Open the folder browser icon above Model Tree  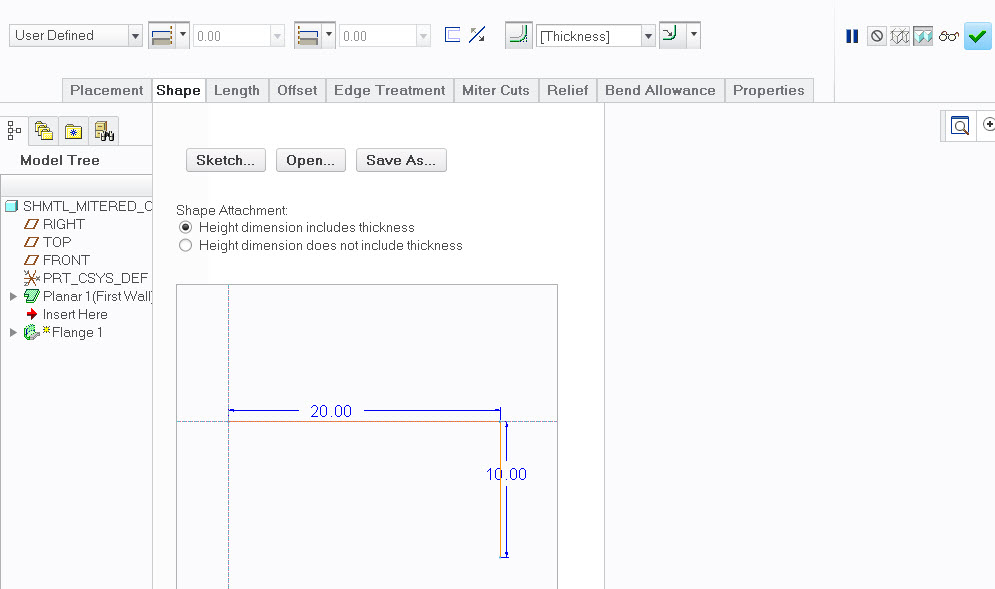point(43,130)
